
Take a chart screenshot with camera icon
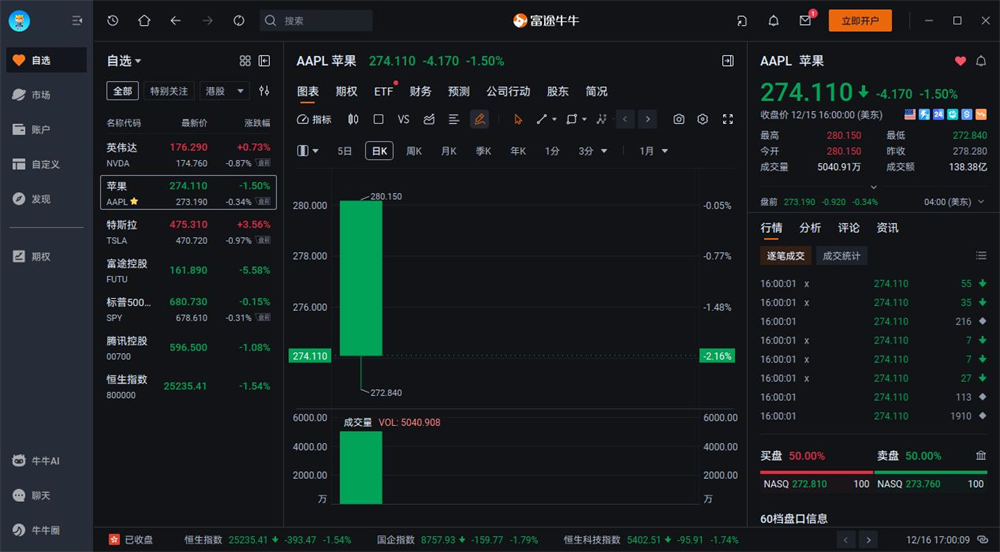(x=679, y=119)
